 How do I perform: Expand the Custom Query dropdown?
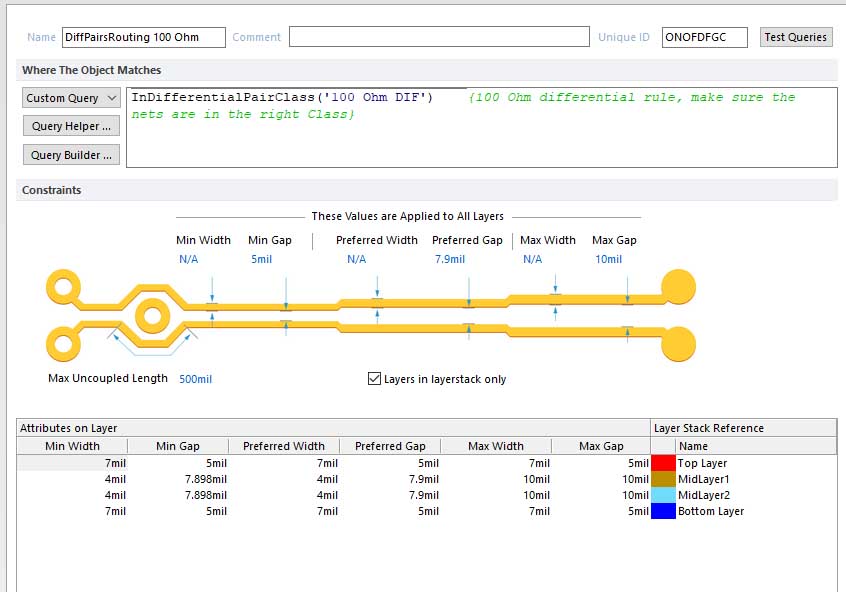71,98
